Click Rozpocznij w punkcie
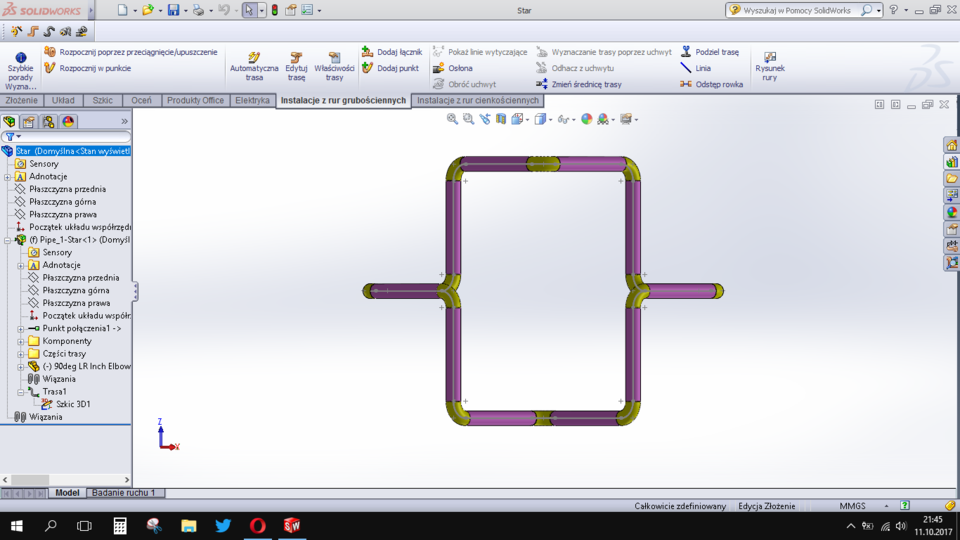Image resolution: width=960 pixels, height=540 pixels. pyautogui.click(x=88, y=68)
